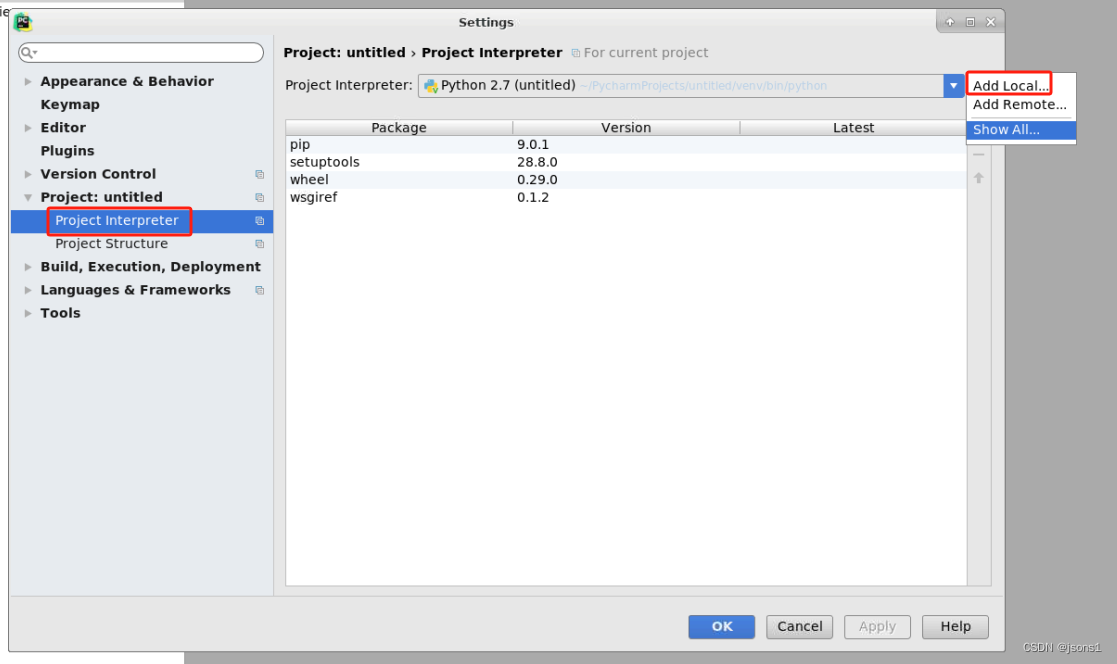Image resolution: width=1117 pixels, height=664 pixels.
Task: Open the Project Interpreter dropdown arrow
Action: 953,85
